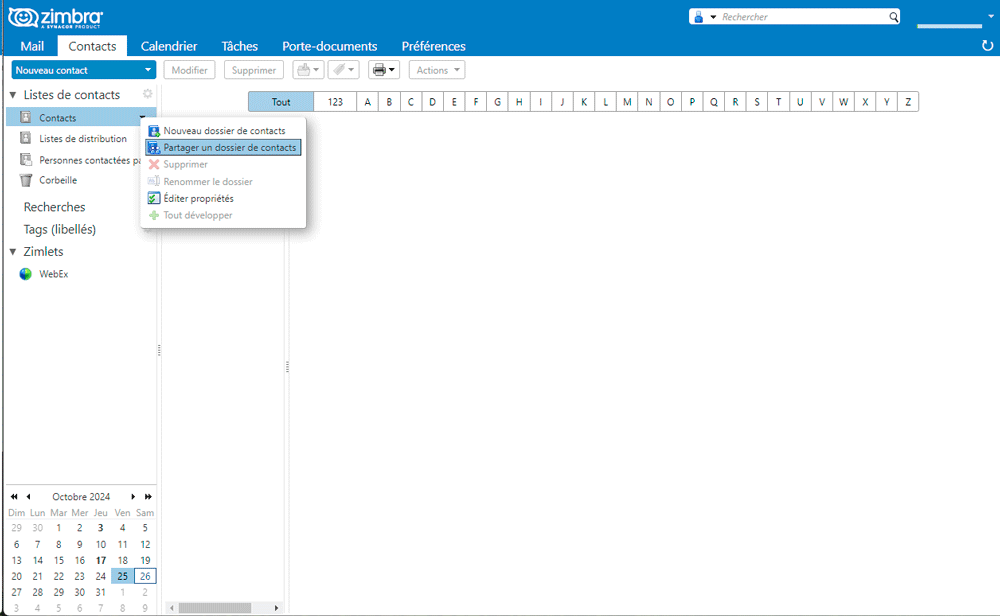Click the Éditer propriétés icon

click(x=154, y=198)
